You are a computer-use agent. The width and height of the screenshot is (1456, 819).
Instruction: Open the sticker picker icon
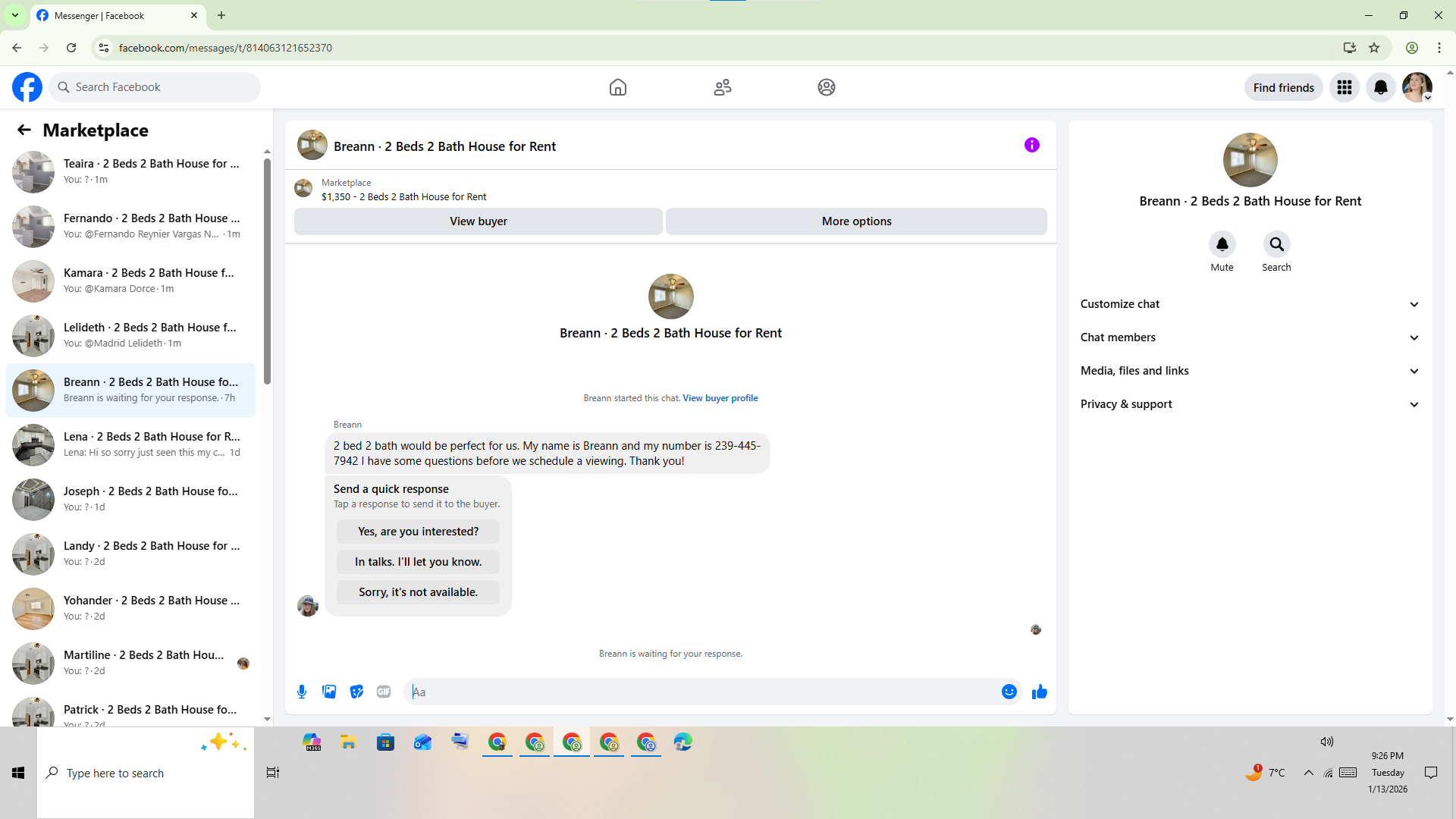tap(356, 692)
